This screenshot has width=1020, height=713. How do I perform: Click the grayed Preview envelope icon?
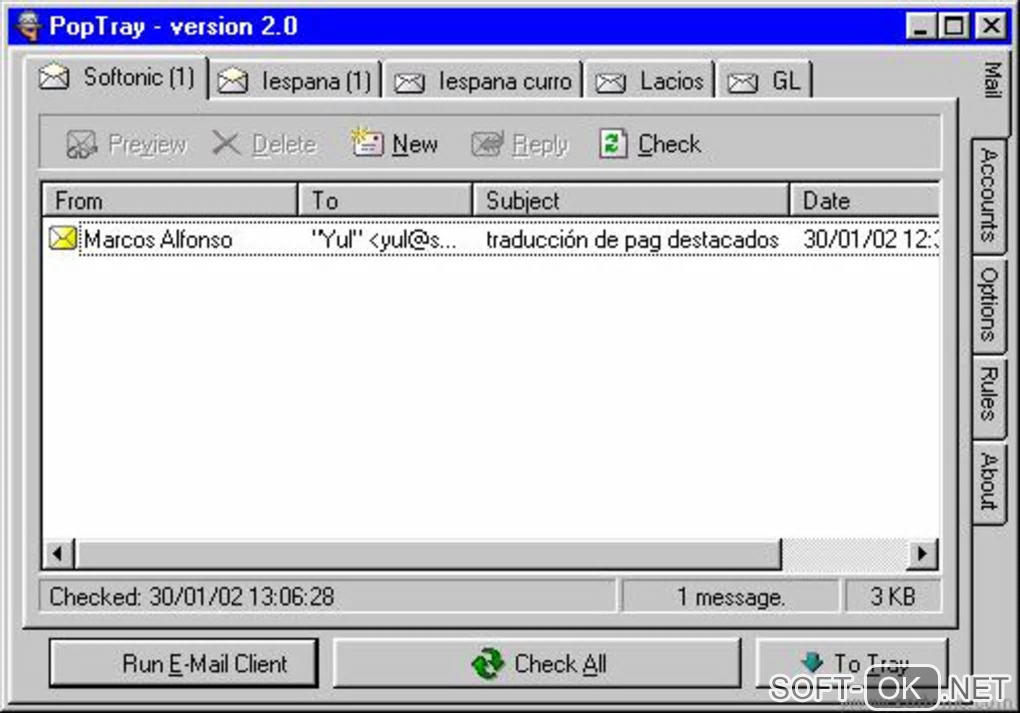(82, 144)
